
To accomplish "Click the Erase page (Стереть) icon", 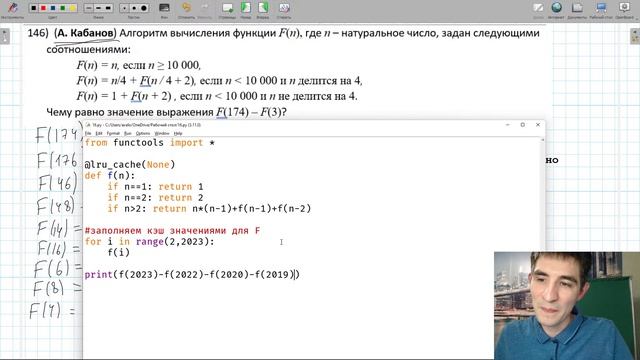I will [x=284, y=9].
